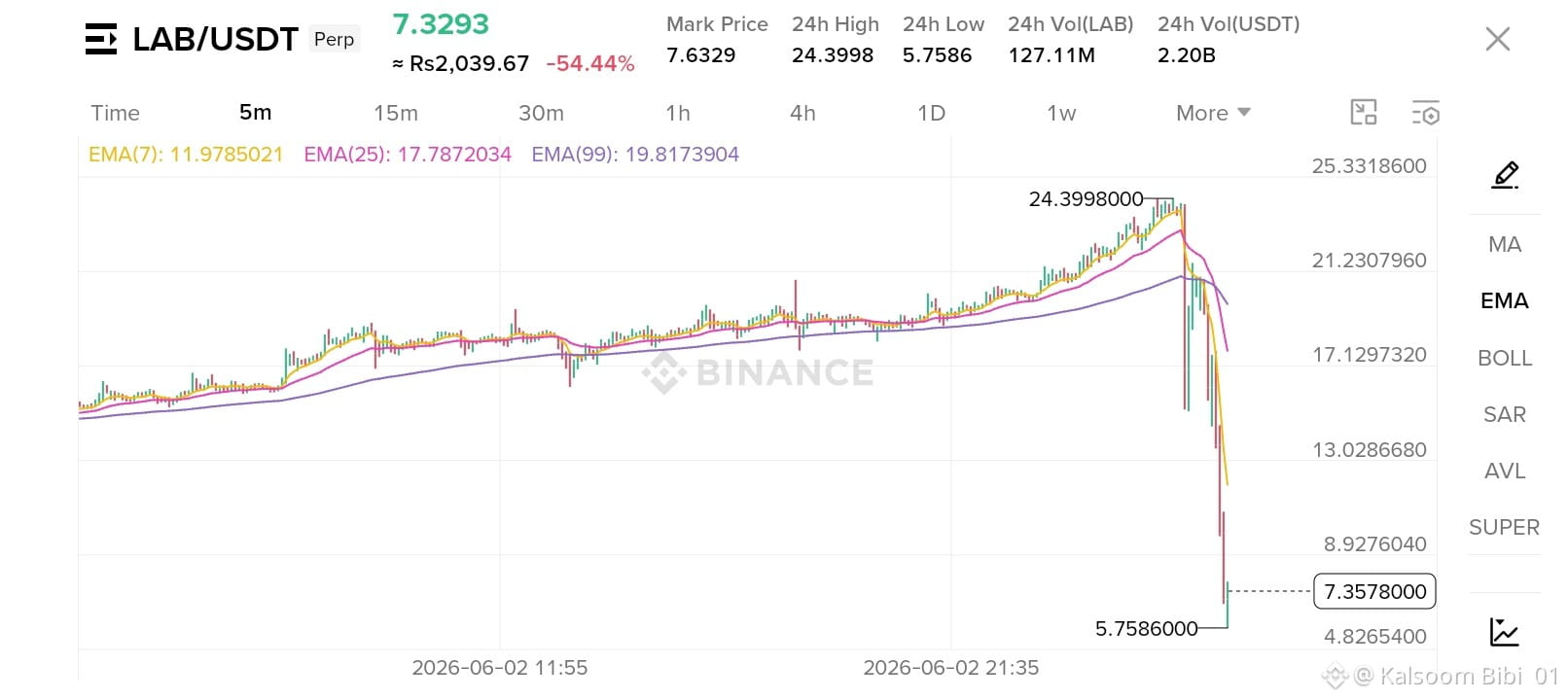Click the 24h Vol(USDT) value 2.20B

click(x=1187, y=55)
